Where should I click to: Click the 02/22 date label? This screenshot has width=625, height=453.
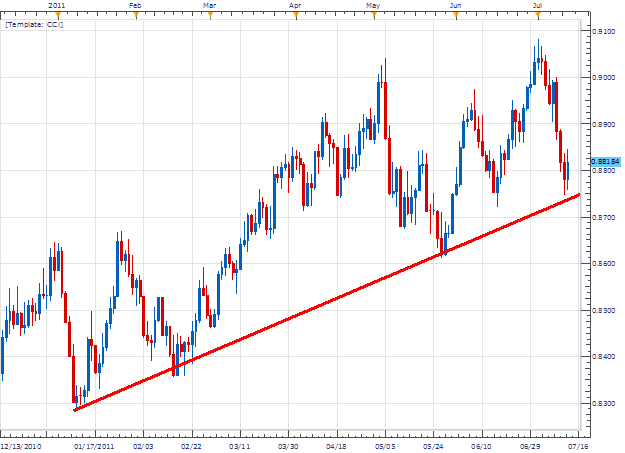point(191,446)
